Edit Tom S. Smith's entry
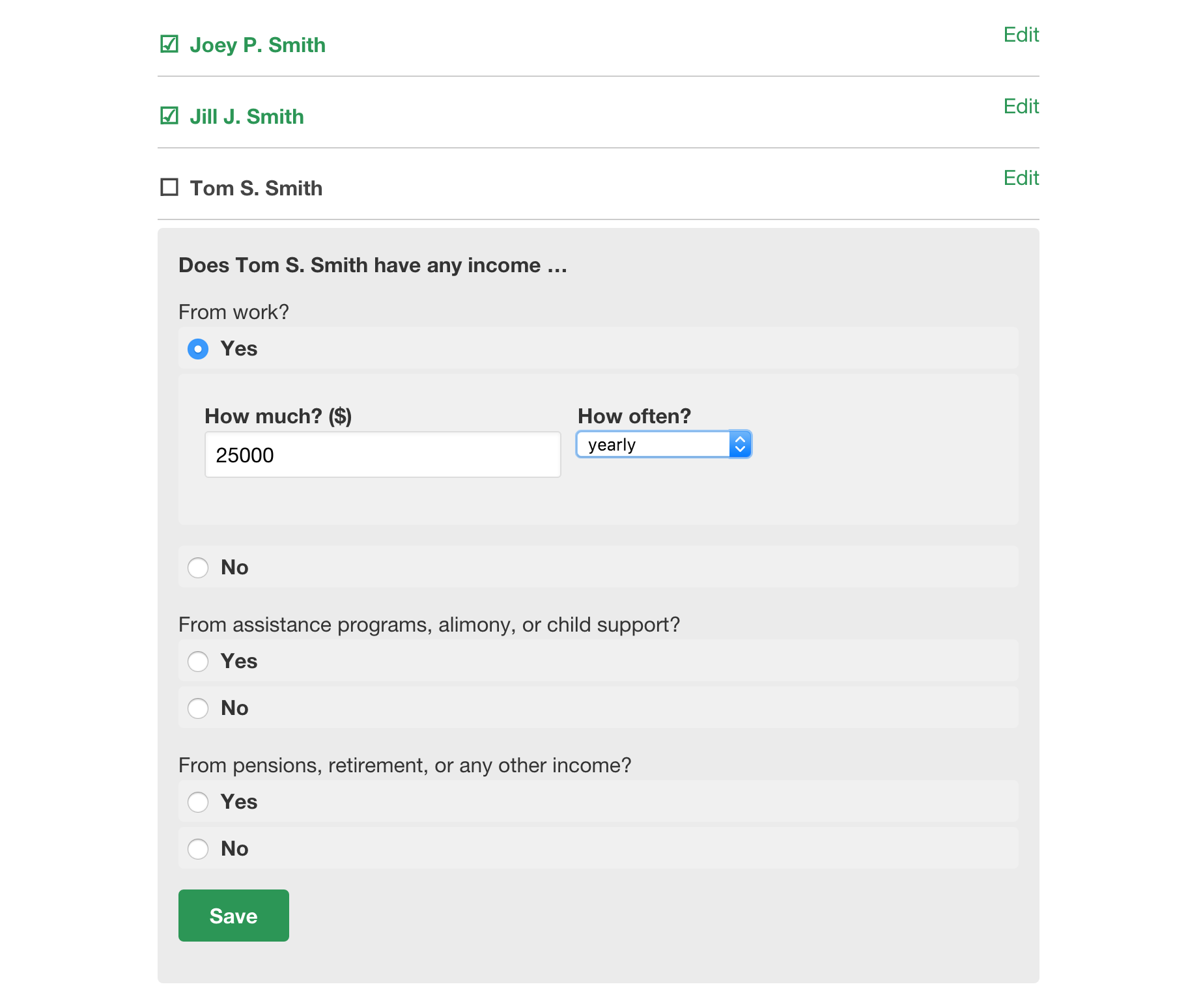Image resolution: width=1201 pixels, height=1008 pixels. pyautogui.click(x=1021, y=178)
